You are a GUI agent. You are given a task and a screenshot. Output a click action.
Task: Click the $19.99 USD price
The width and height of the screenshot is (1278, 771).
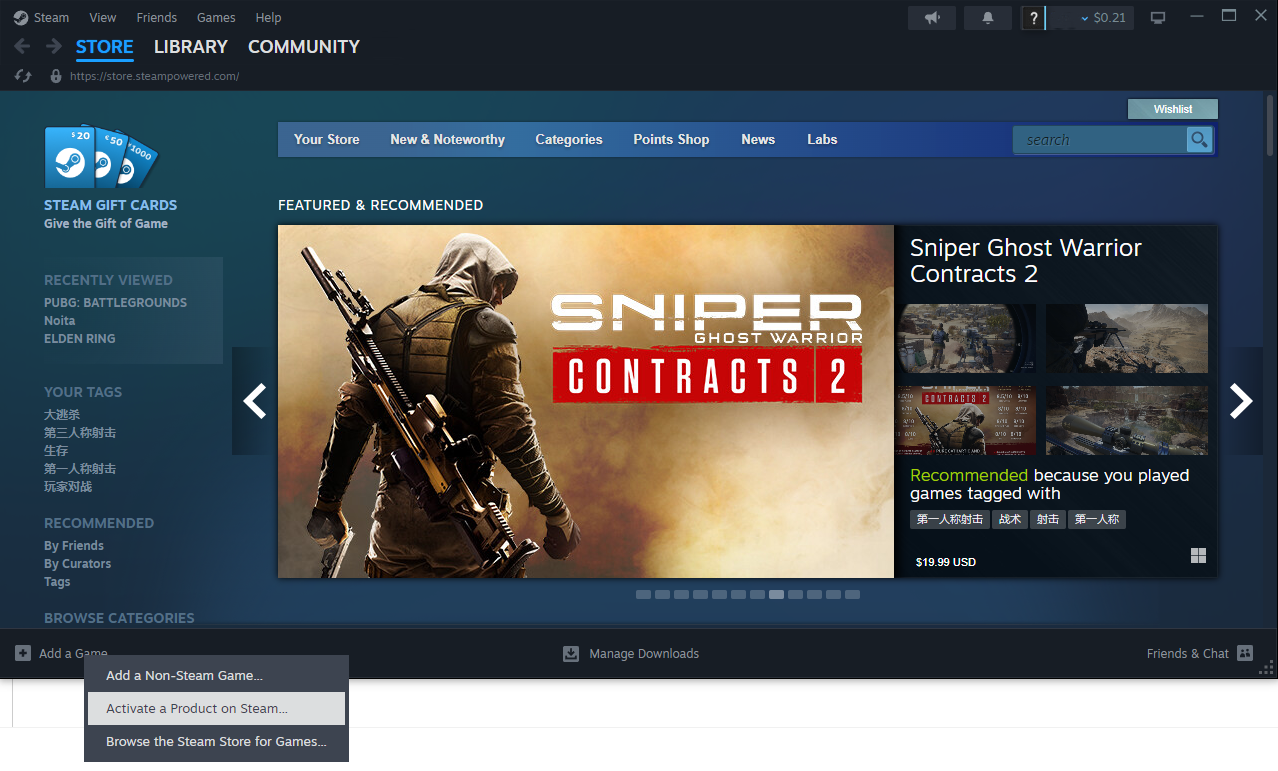(946, 562)
